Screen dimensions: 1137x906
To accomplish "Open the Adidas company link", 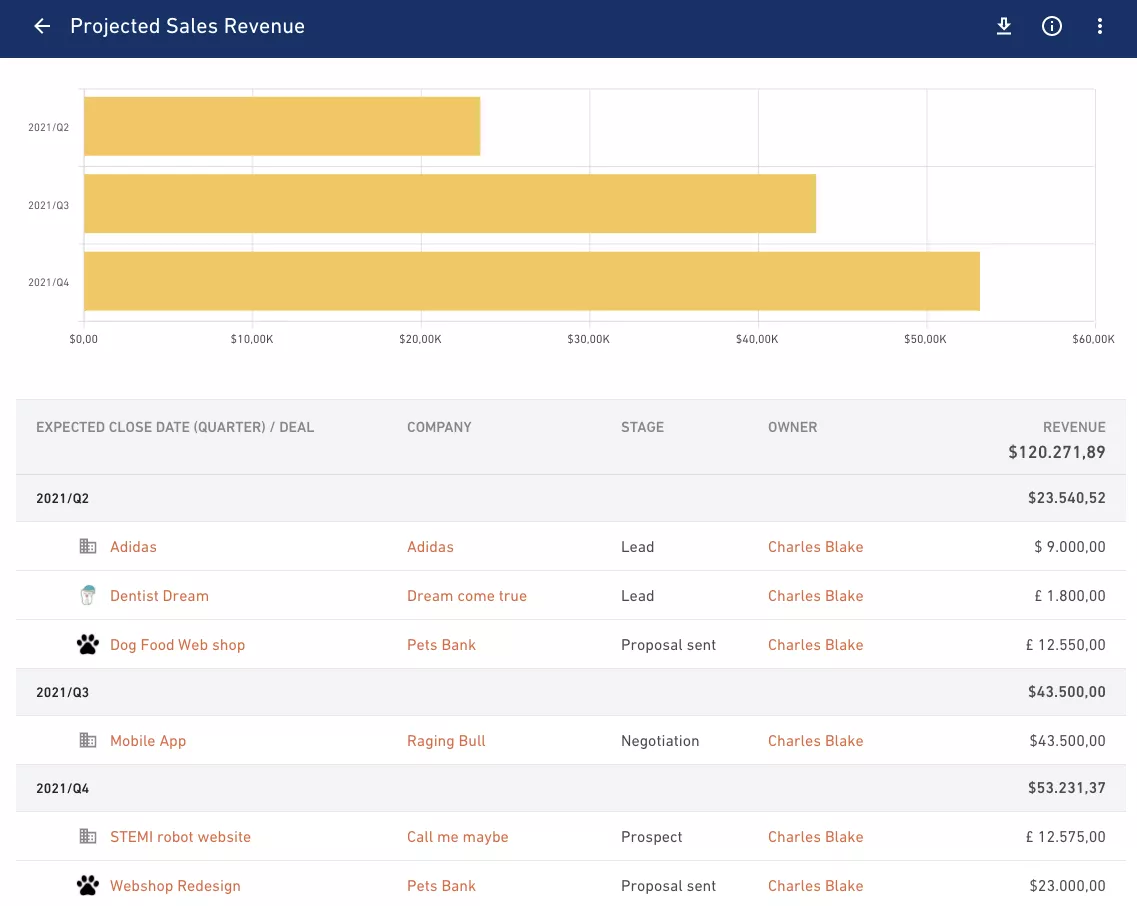I will [430, 547].
